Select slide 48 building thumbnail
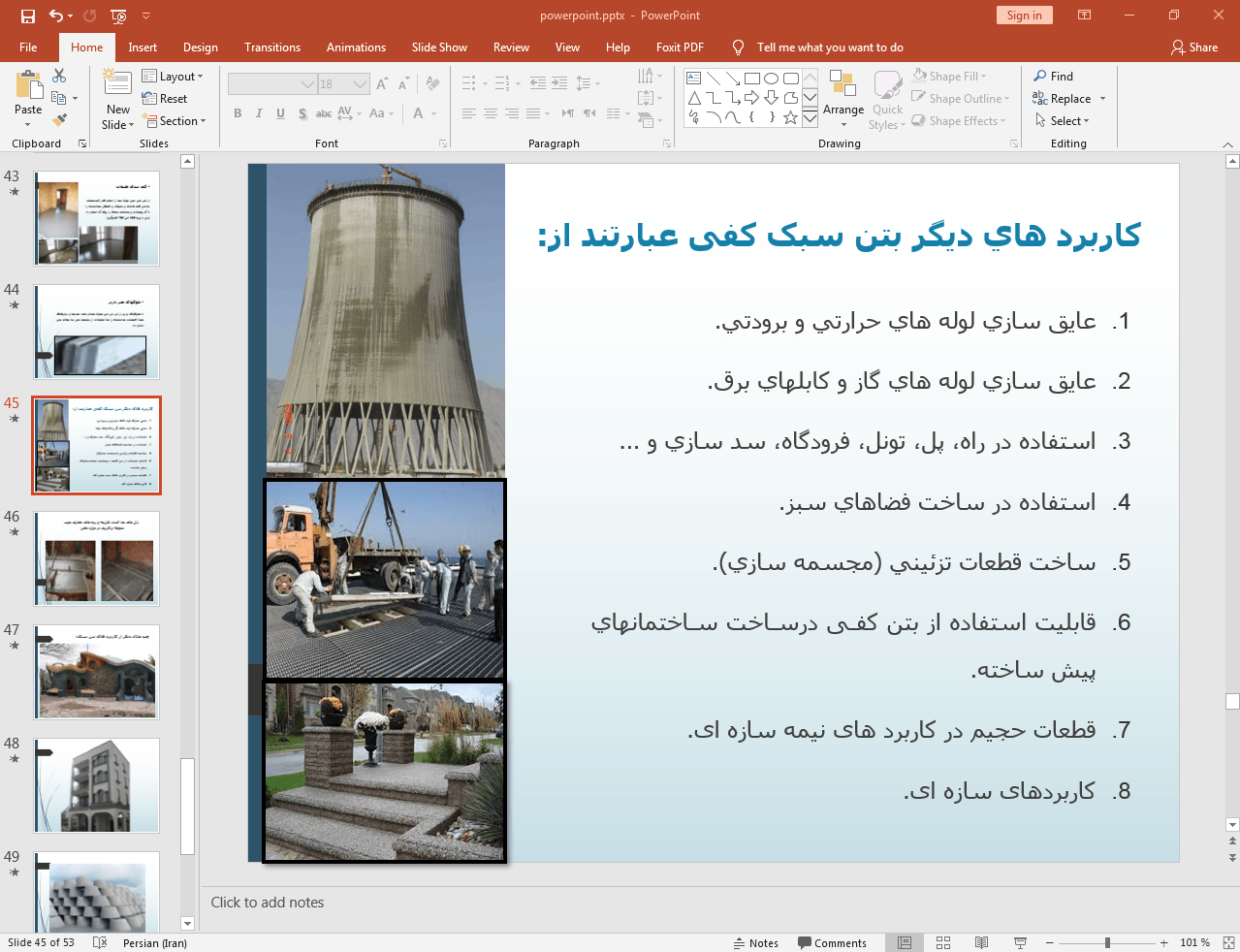This screenshot has width=1240, height=952. (x=97, y=785)
